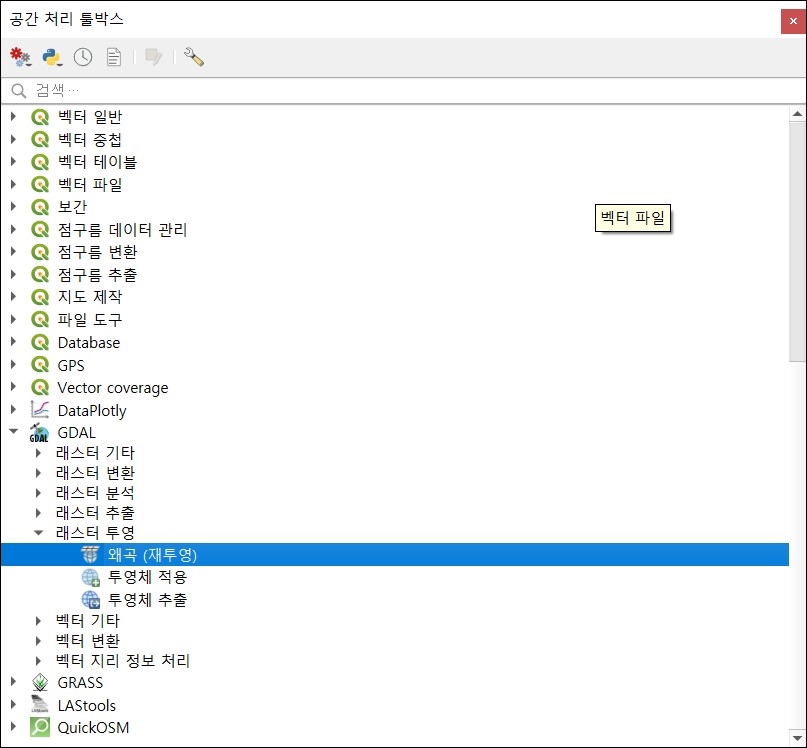Click the 투영체 적용 globe icon
Image resolution: width=807 pixels, height=748 pixels.
pos(91,577)
